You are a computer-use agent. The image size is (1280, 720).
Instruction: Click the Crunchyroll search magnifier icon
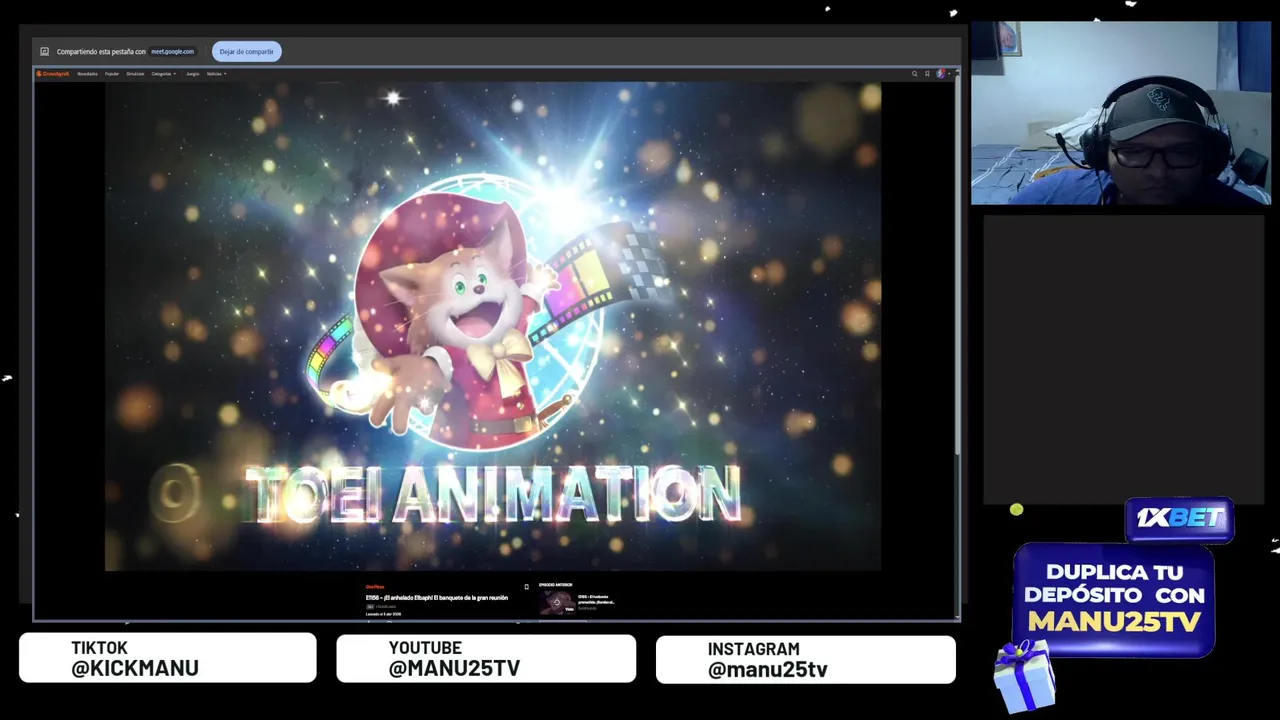[914, 73]
